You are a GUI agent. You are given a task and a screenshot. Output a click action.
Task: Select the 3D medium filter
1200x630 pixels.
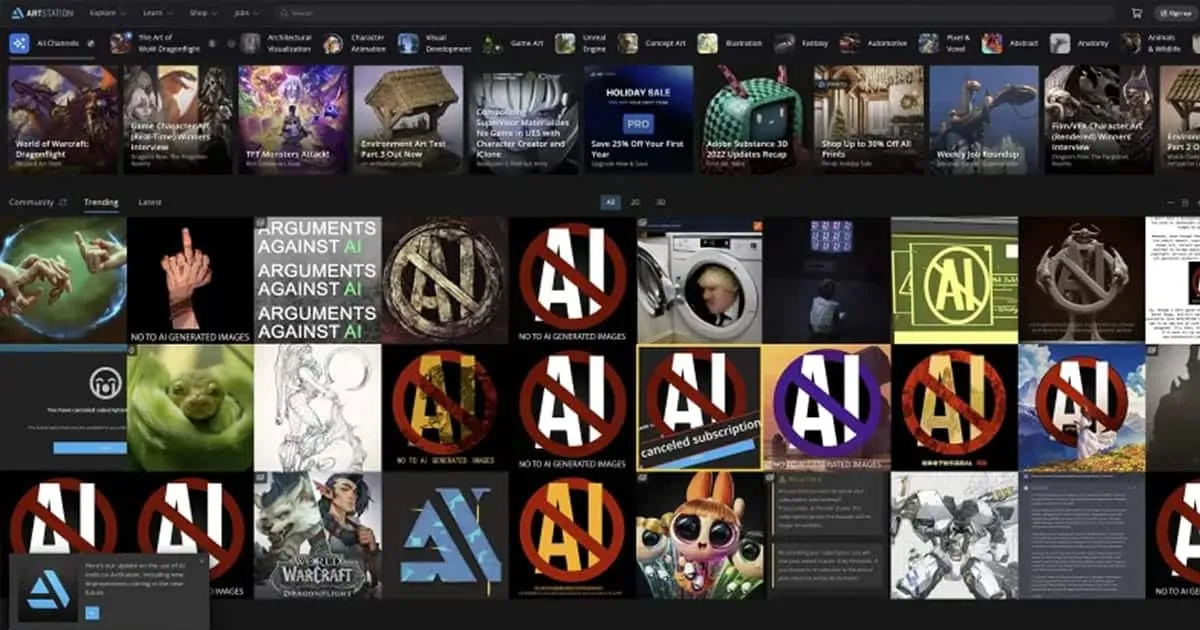pos(661,202)
